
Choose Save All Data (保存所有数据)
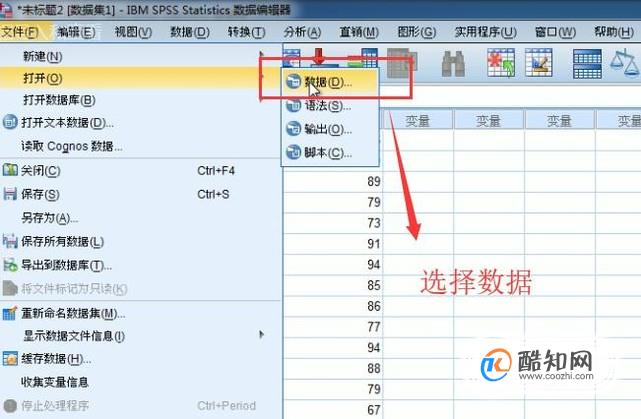click(141, 242)
